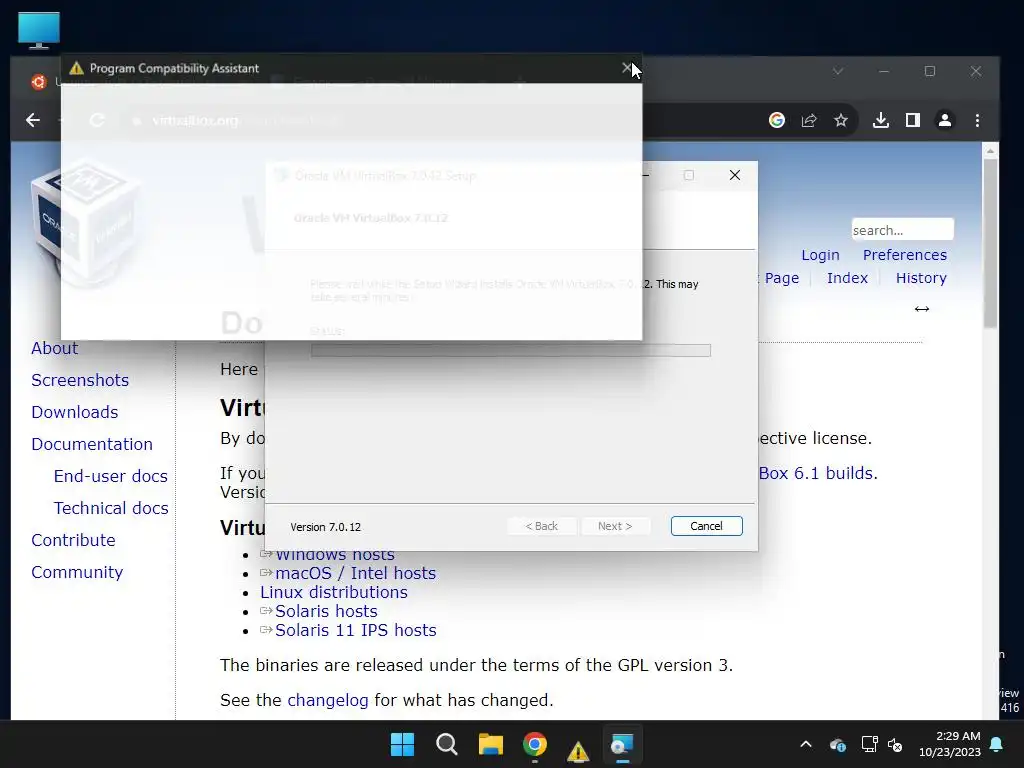
Task: Open the Index link
Action: [x=847, y=278]
